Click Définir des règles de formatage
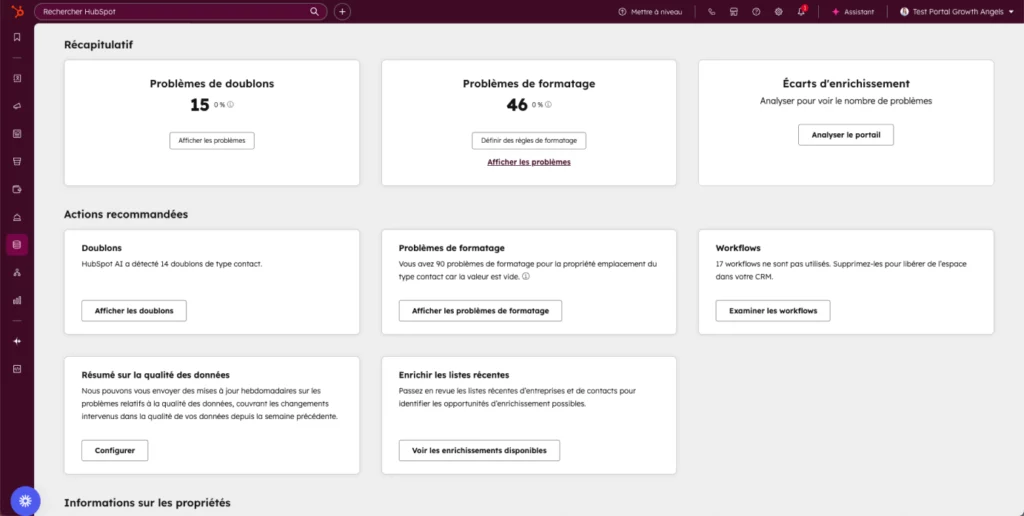 529,140
